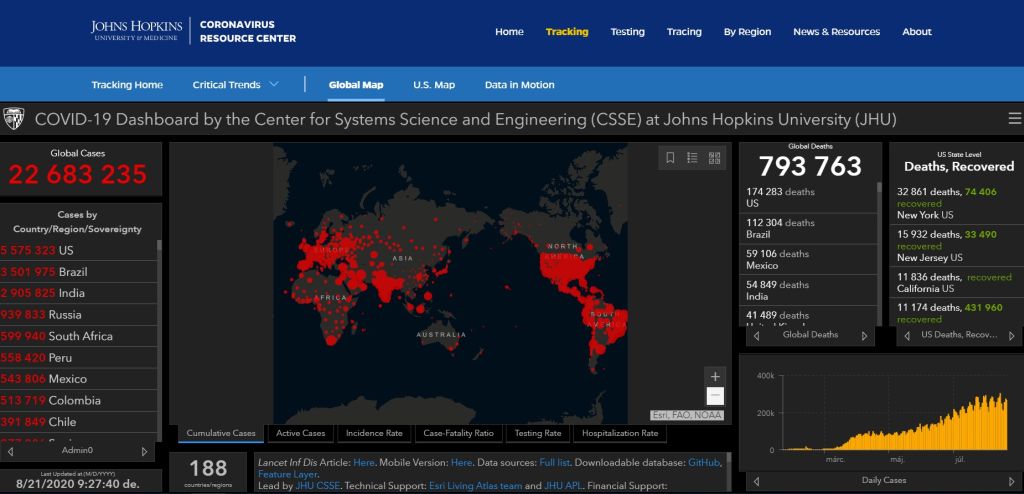Open the GitHub database link
The height and width of the screenshot is (494, 1024).
point(704,463)
